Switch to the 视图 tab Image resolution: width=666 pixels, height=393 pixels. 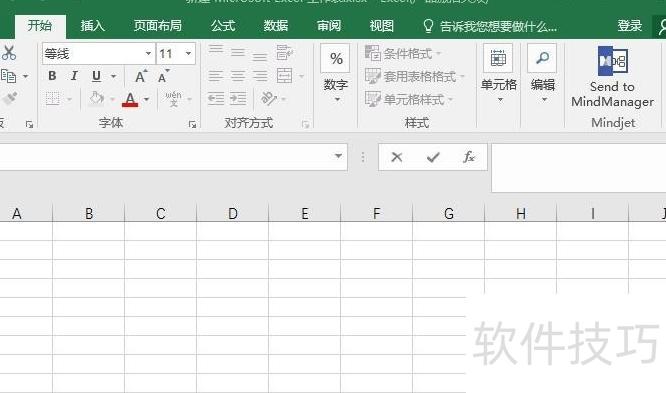click(x=381, y=26)
